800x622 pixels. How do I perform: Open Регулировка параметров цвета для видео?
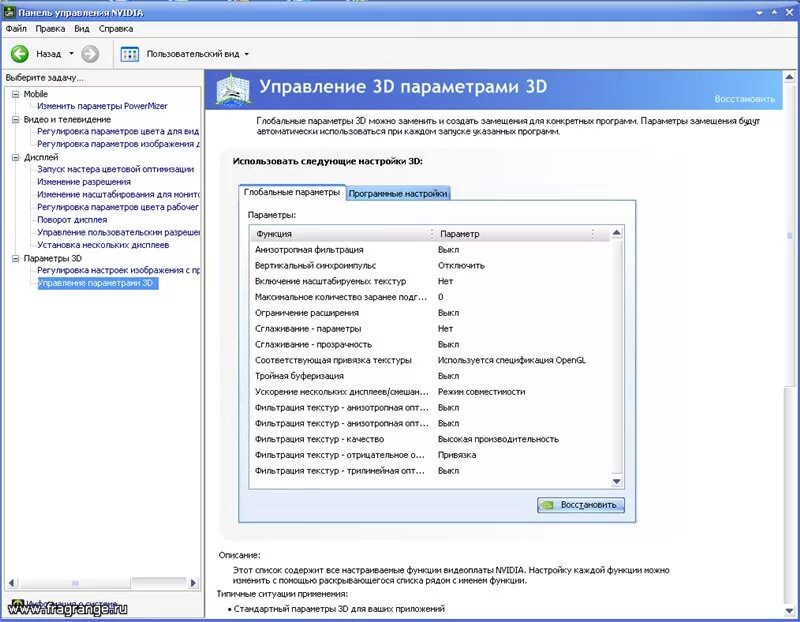tap(118, 131)
